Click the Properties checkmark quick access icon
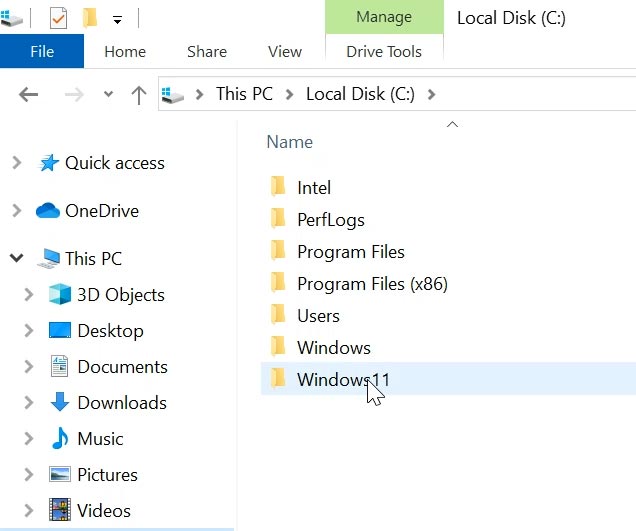This screenshot has height=531, width=636. tap(58, 18)
